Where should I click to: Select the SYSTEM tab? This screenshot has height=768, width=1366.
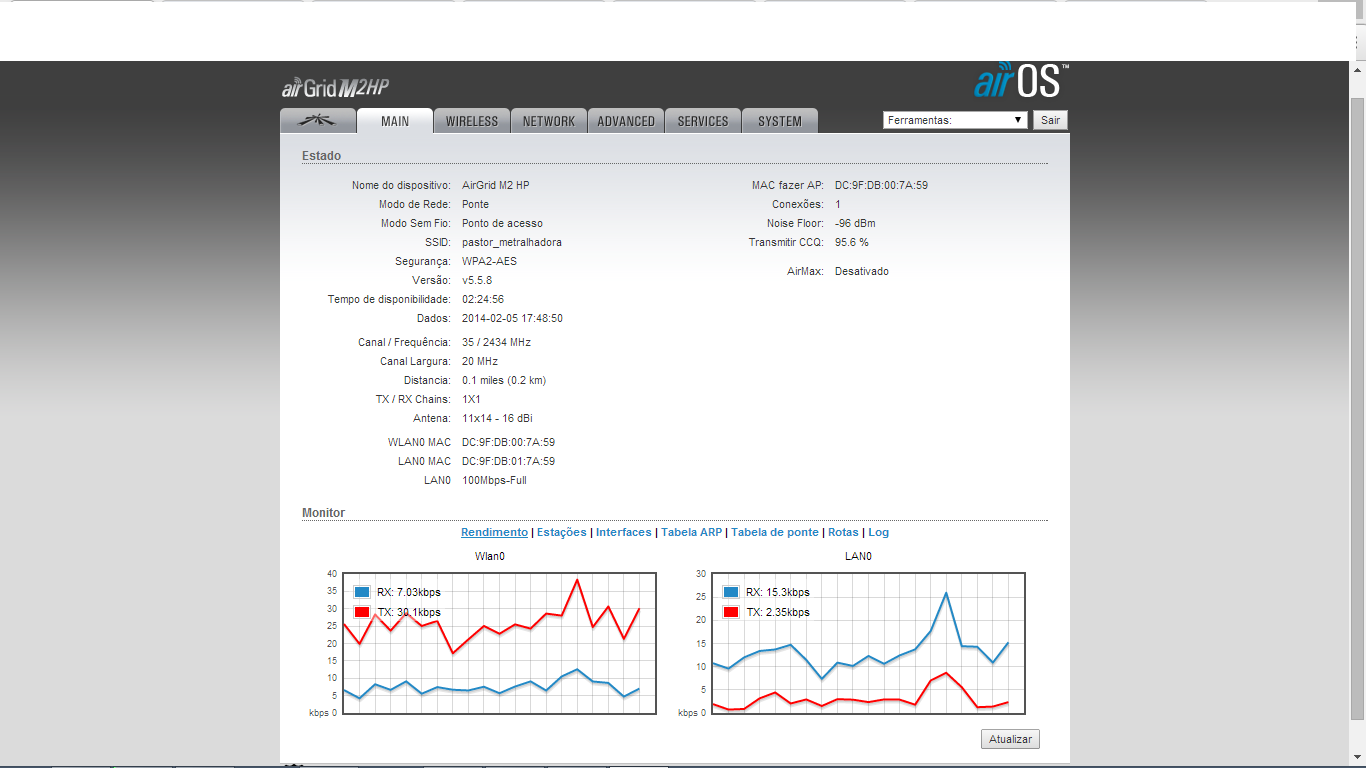pyautogui.click(x=780, y=121)
